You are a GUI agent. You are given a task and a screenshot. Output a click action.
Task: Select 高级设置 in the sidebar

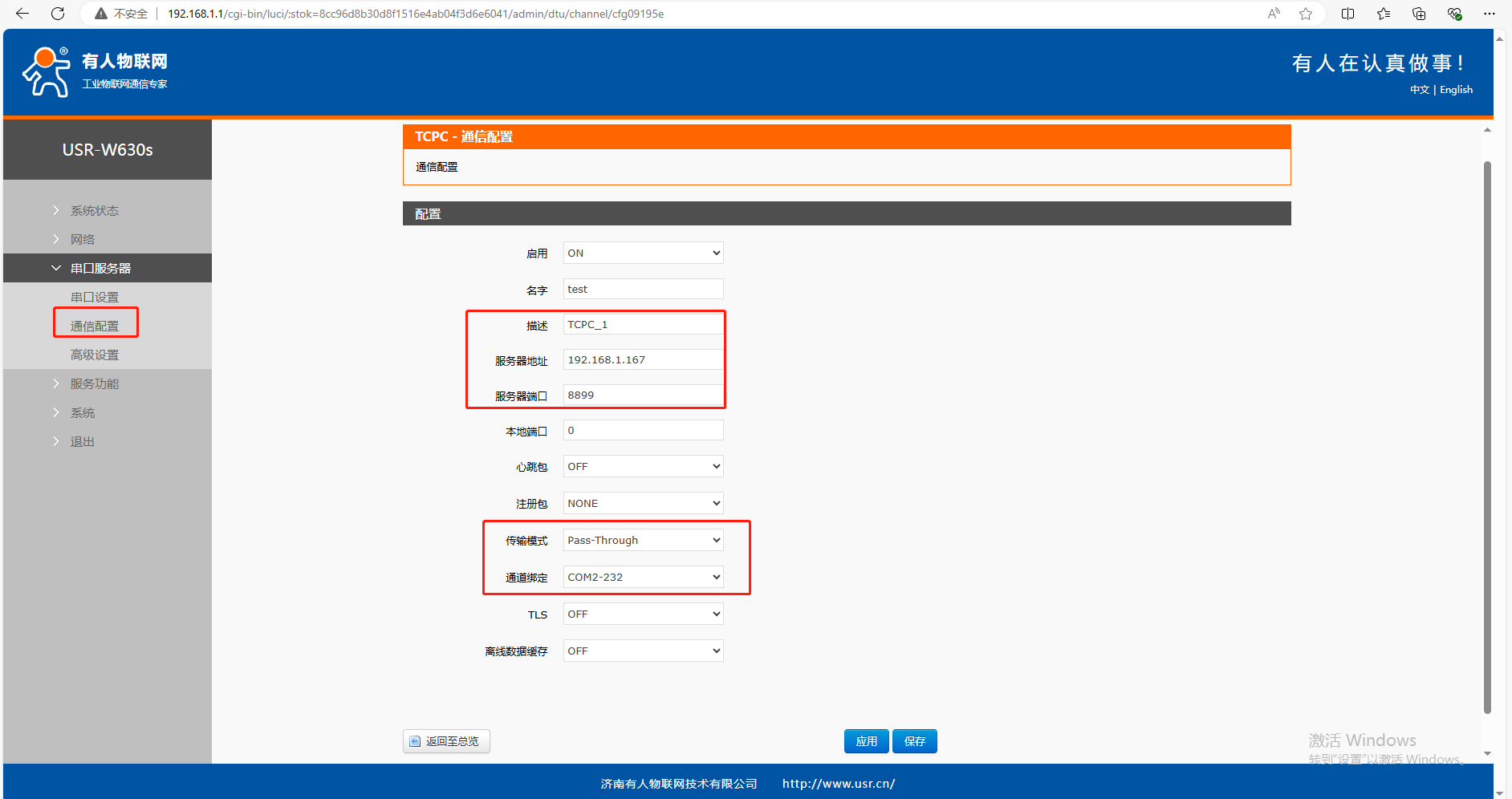coord(94,355)
